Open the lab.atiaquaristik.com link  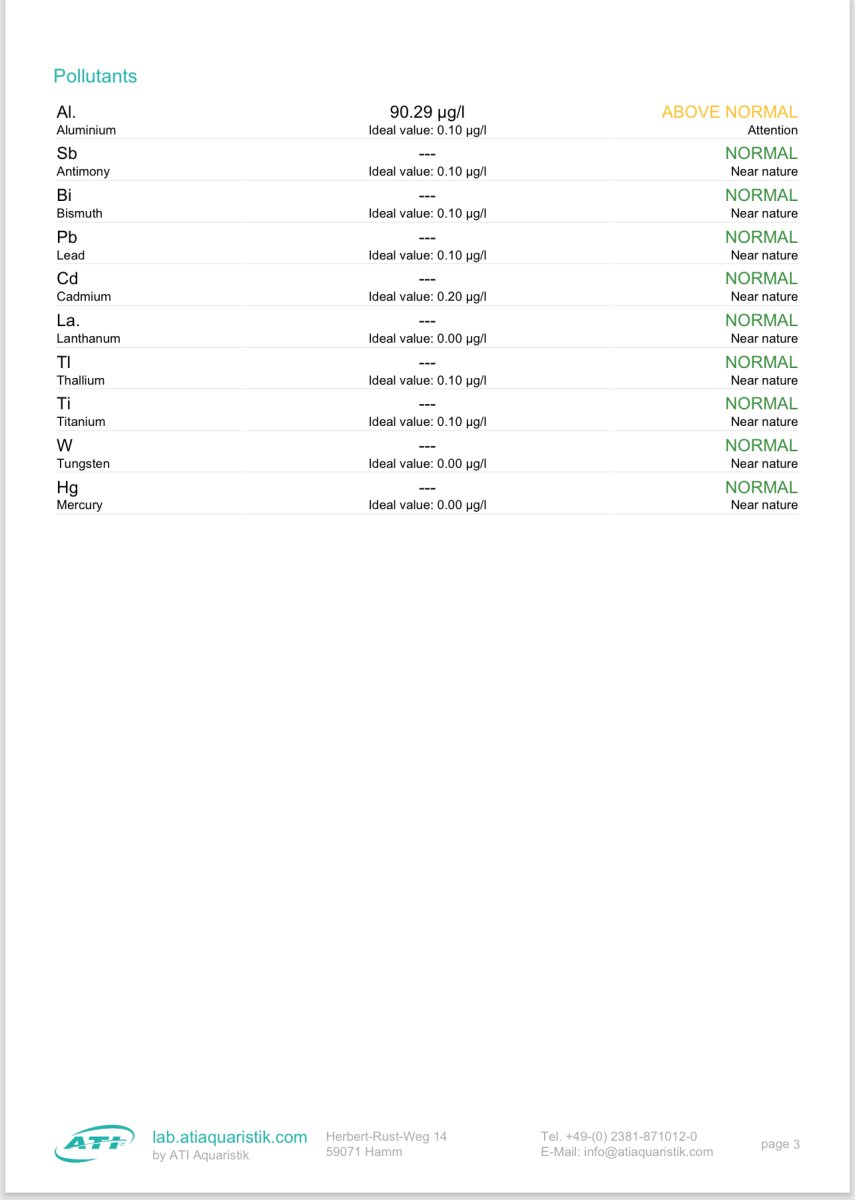point(229,1137)
